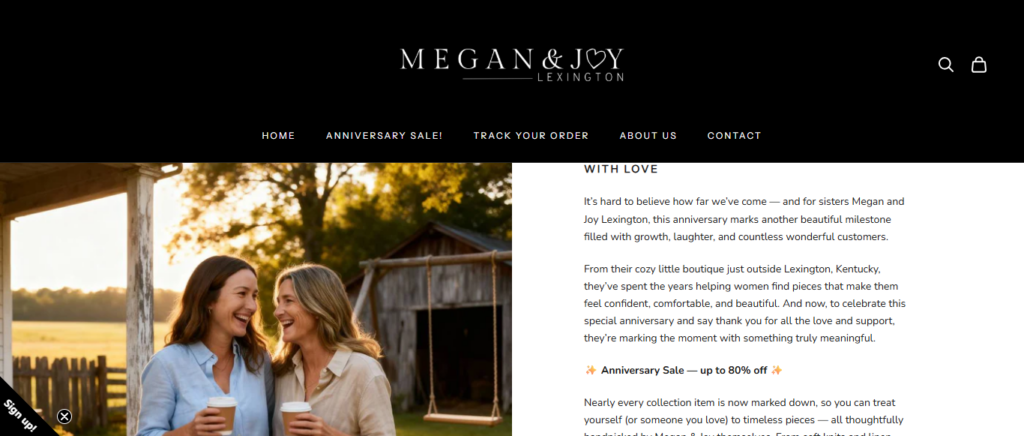The height and width of the screenshot is (436, 1024).
Task: Open the shopping bag cart icon
Action: 978,64
